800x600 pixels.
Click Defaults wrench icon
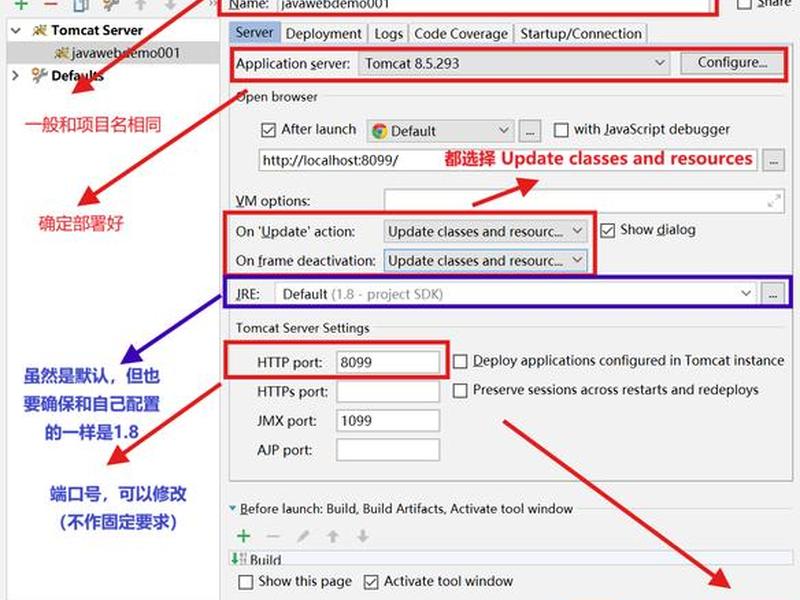click(x=39, y=76)
